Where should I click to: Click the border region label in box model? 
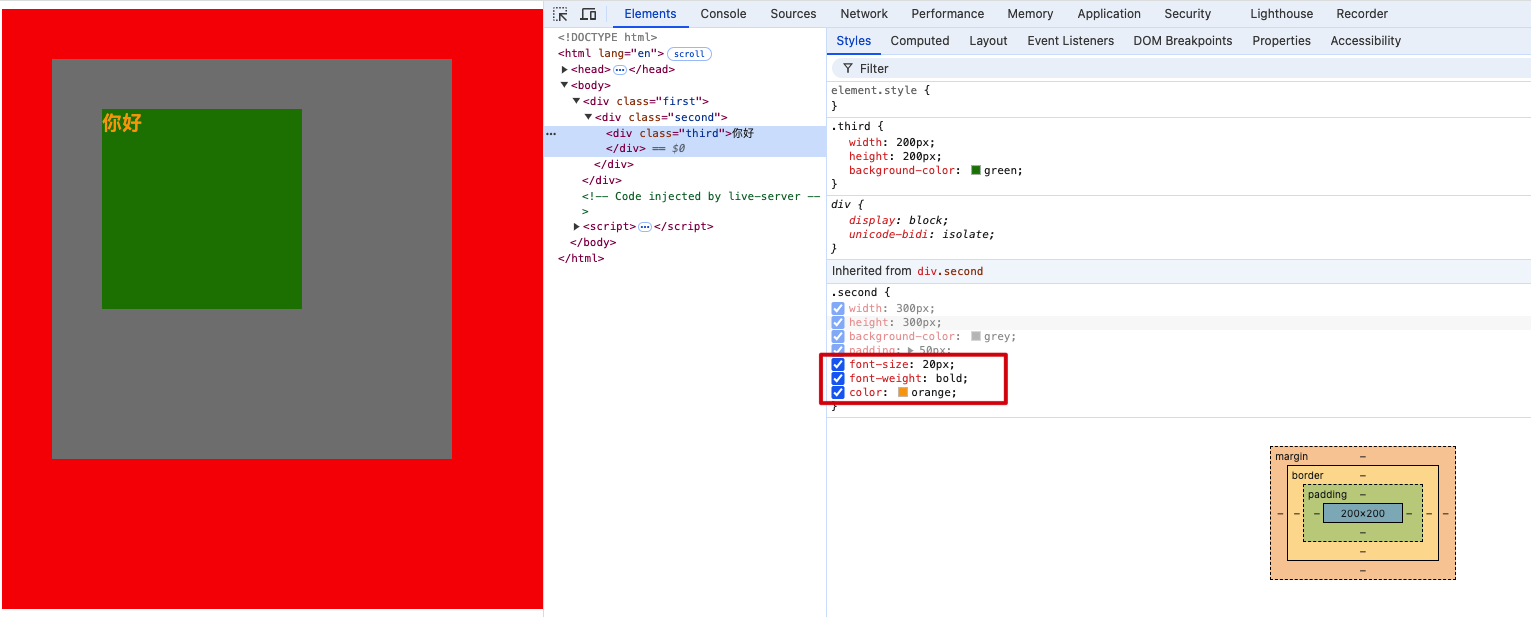click(x=1307, y=476)
